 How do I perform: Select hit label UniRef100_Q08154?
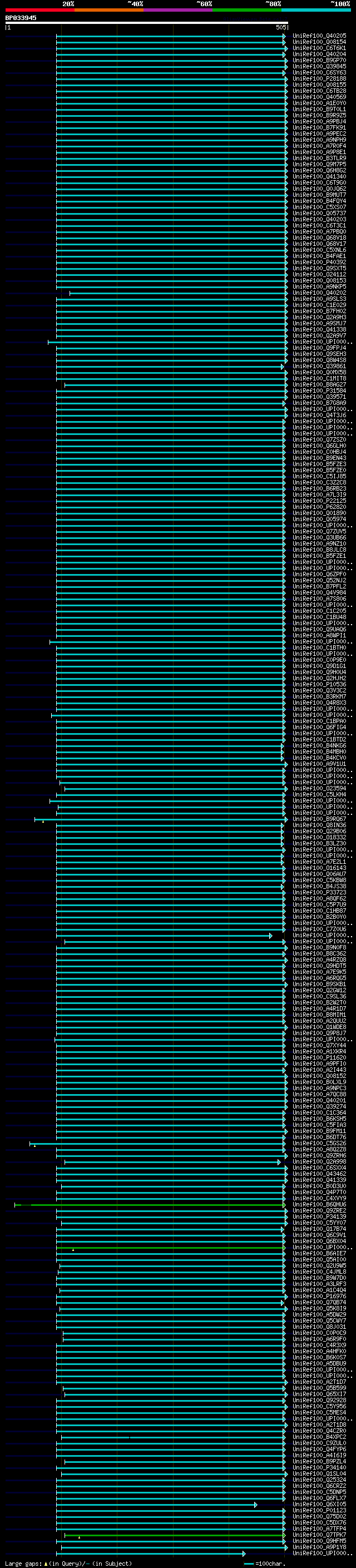point(319,42)
